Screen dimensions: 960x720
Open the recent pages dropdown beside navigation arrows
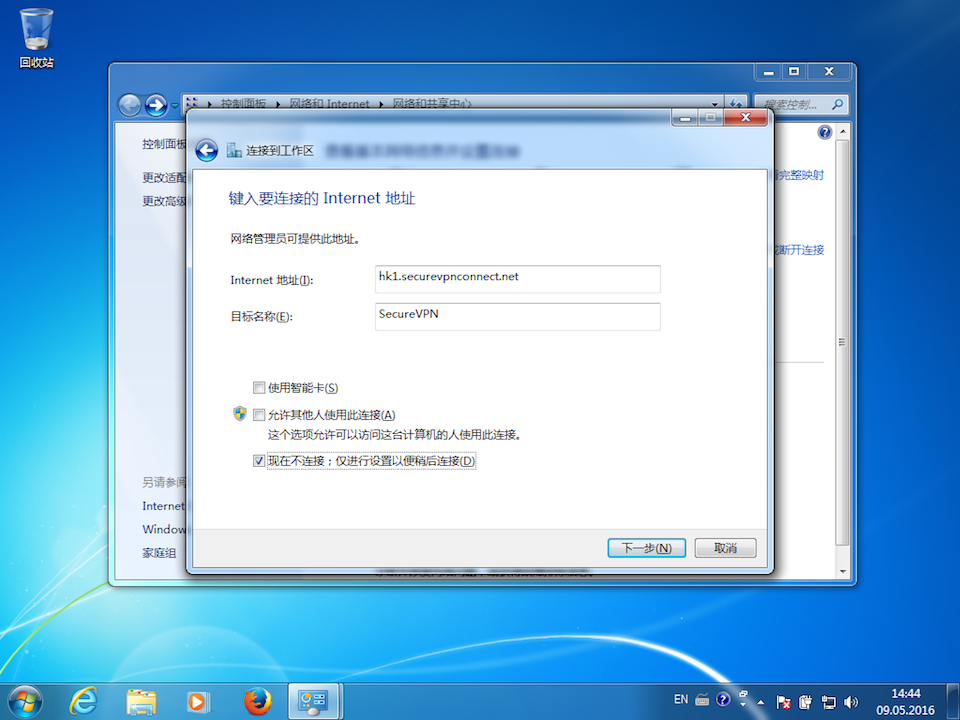174,105
